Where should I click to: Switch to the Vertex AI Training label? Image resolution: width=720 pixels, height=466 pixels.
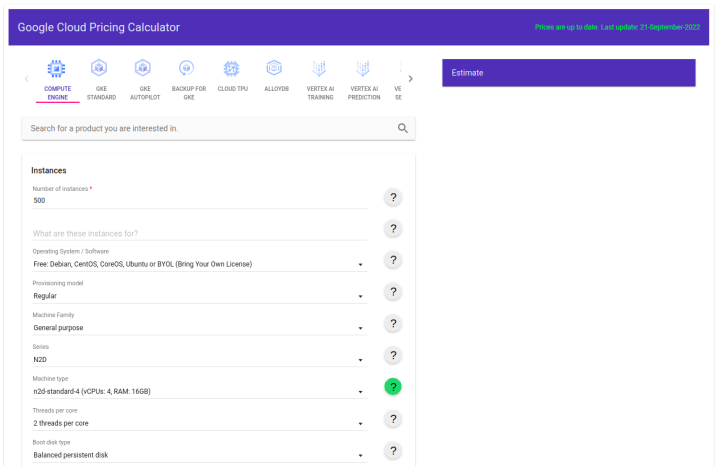[x=321, y=93]
